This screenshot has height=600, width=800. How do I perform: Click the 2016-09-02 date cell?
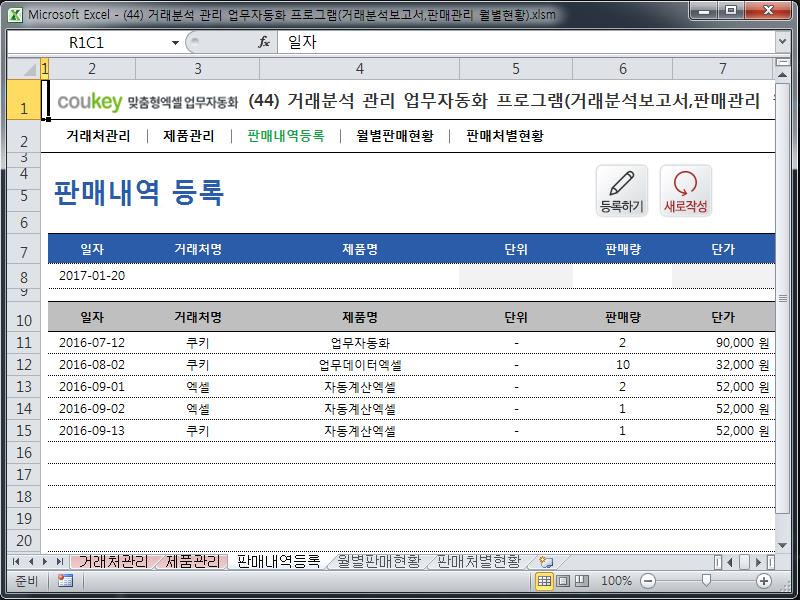[x=92, y=409]
